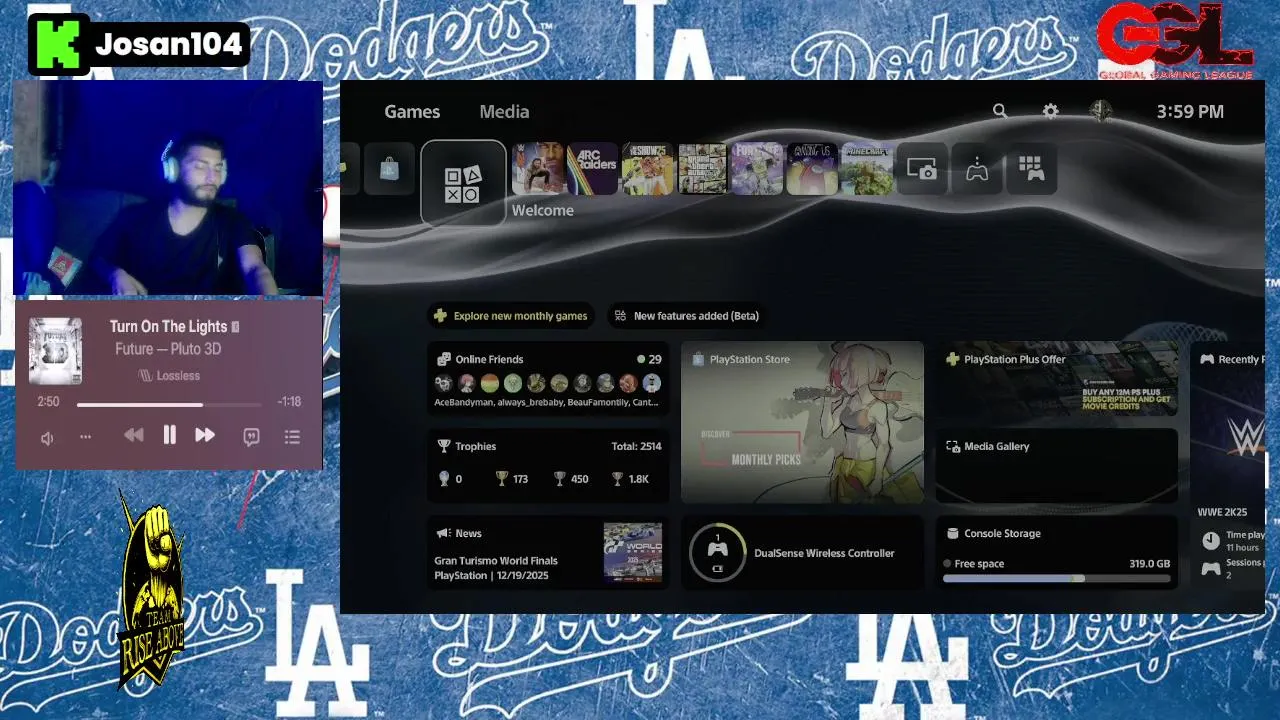Click Future — Pluto 3D artist text
Image resolution: width=1280 pixels, height=720 pixels.
pos(168,349)
